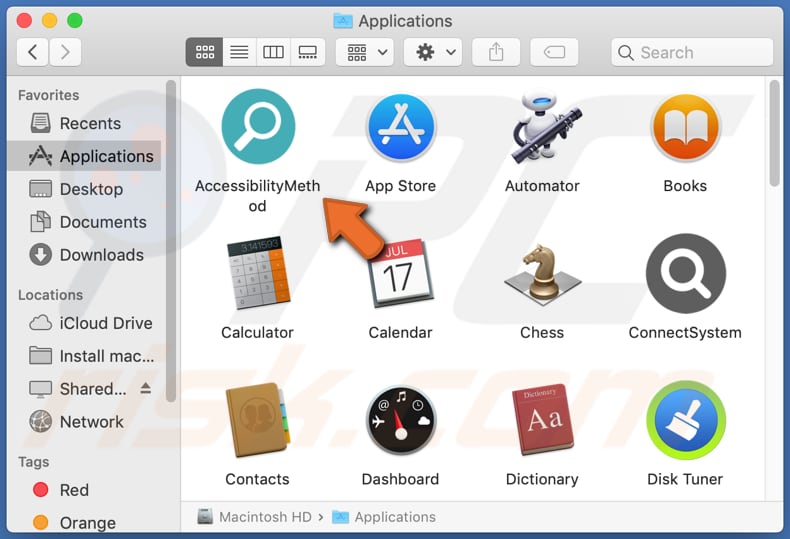Switch to column view mode
This screenshot has height=539, width=790.
coord(274,52)
